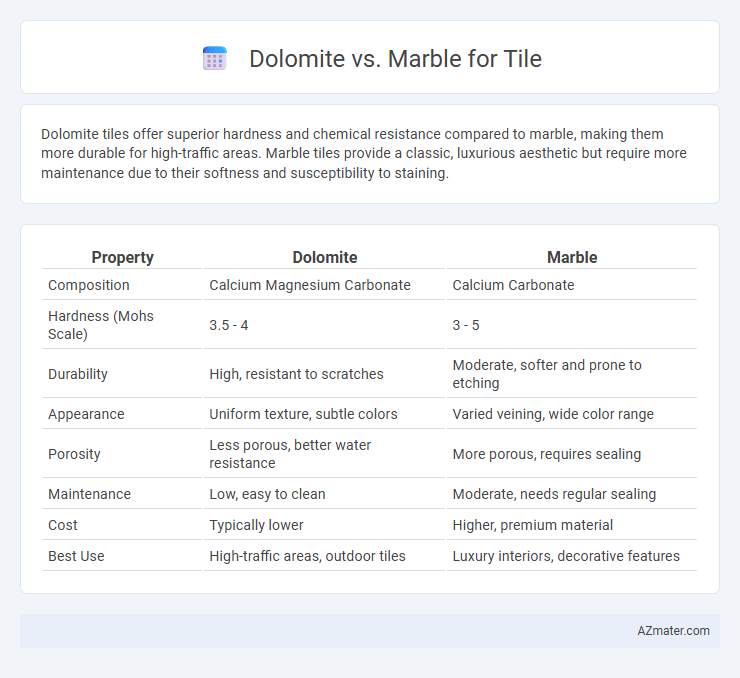Screen dimensions: 740x678
Task: Click 'Uniform texture, subtle colors' cell
Action: click(303, 414)
